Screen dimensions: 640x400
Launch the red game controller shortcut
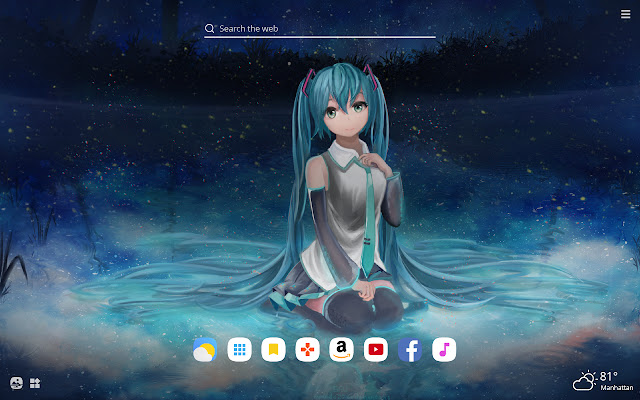pos(307,350)
